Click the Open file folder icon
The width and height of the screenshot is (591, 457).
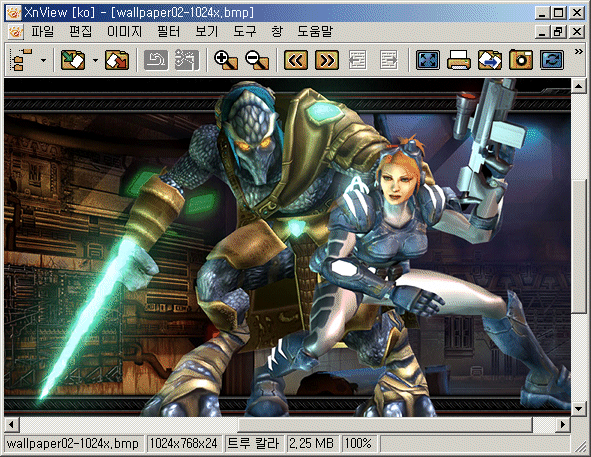(73, 60)
